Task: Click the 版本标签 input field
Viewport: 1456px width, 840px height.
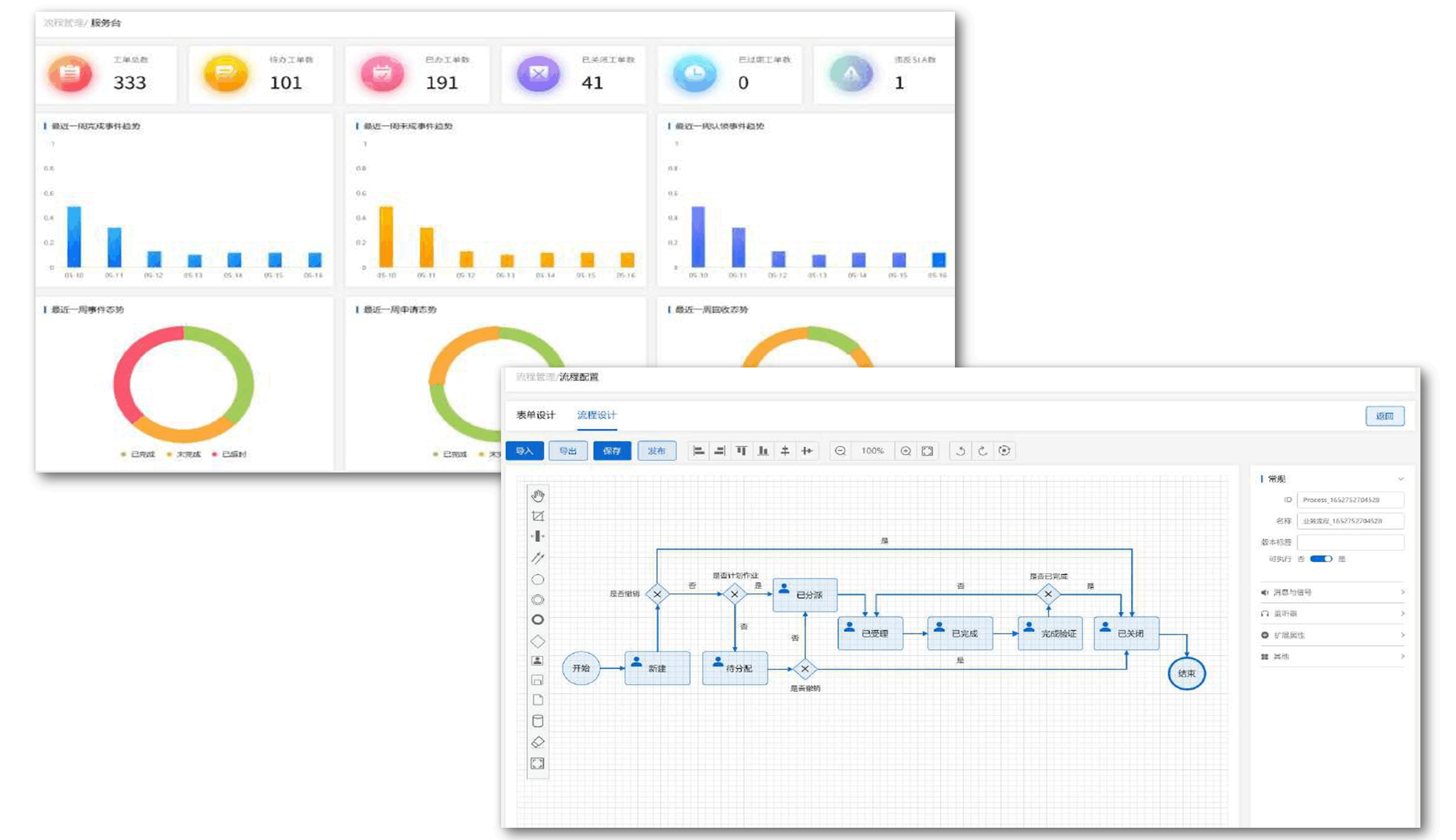Action: (x=1350, y=542)
